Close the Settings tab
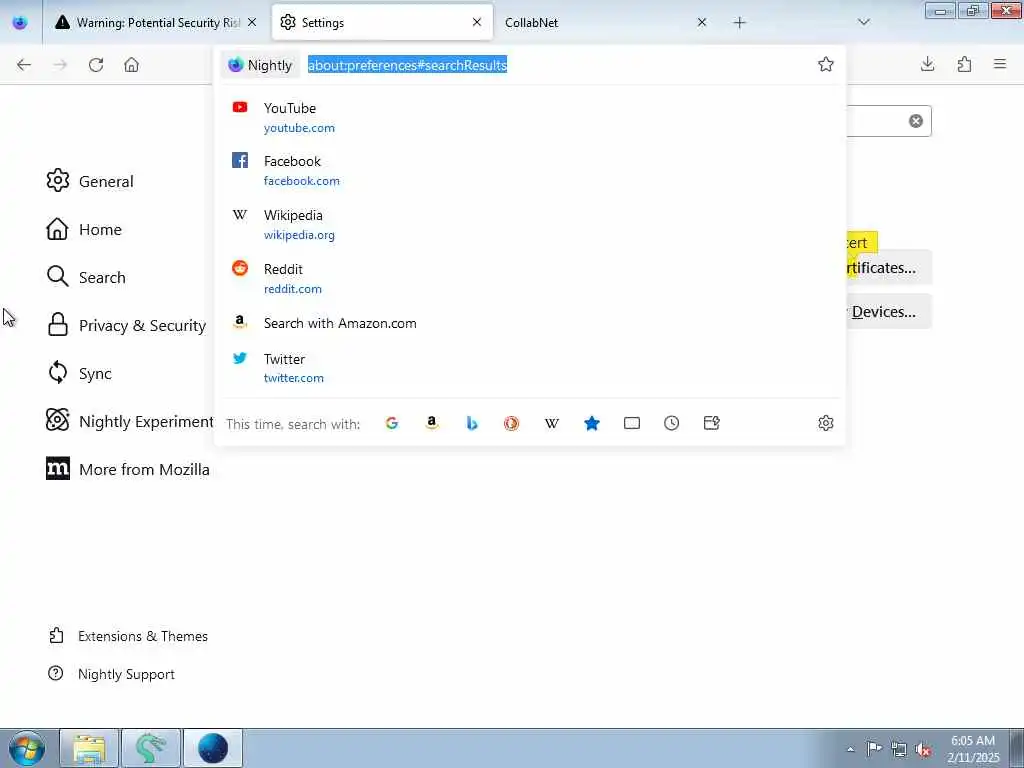 click(477, 22)
